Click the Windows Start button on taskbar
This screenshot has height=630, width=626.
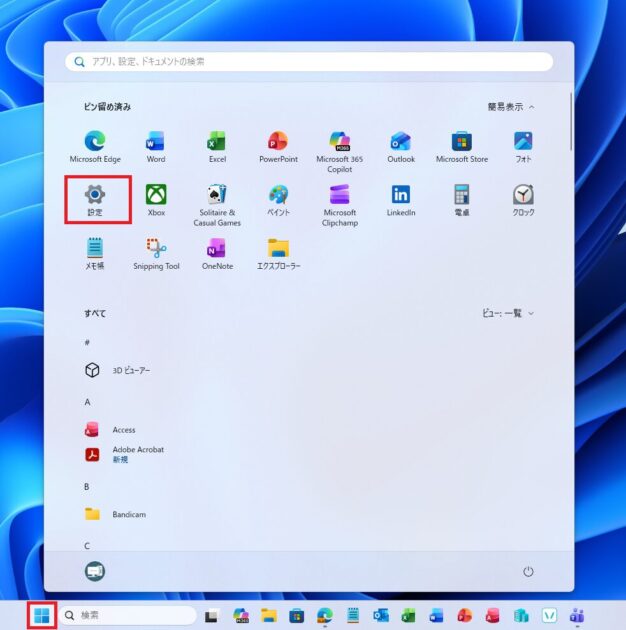click(x=42, y=615)
